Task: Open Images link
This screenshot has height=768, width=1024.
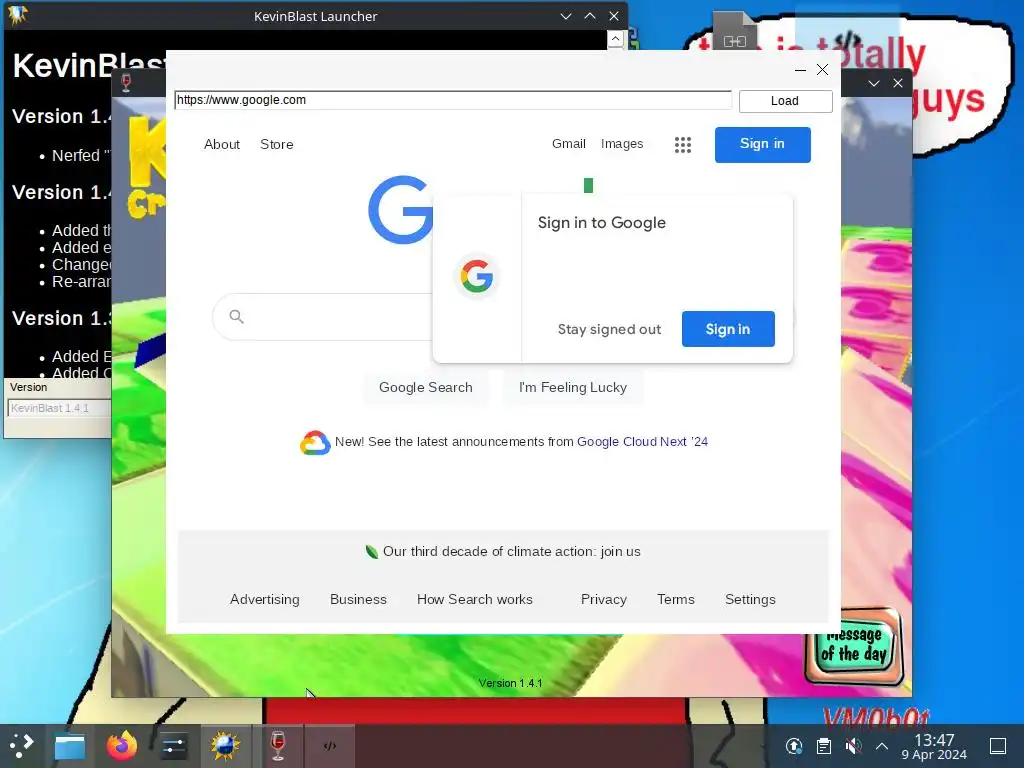Action: coord(622,144)
